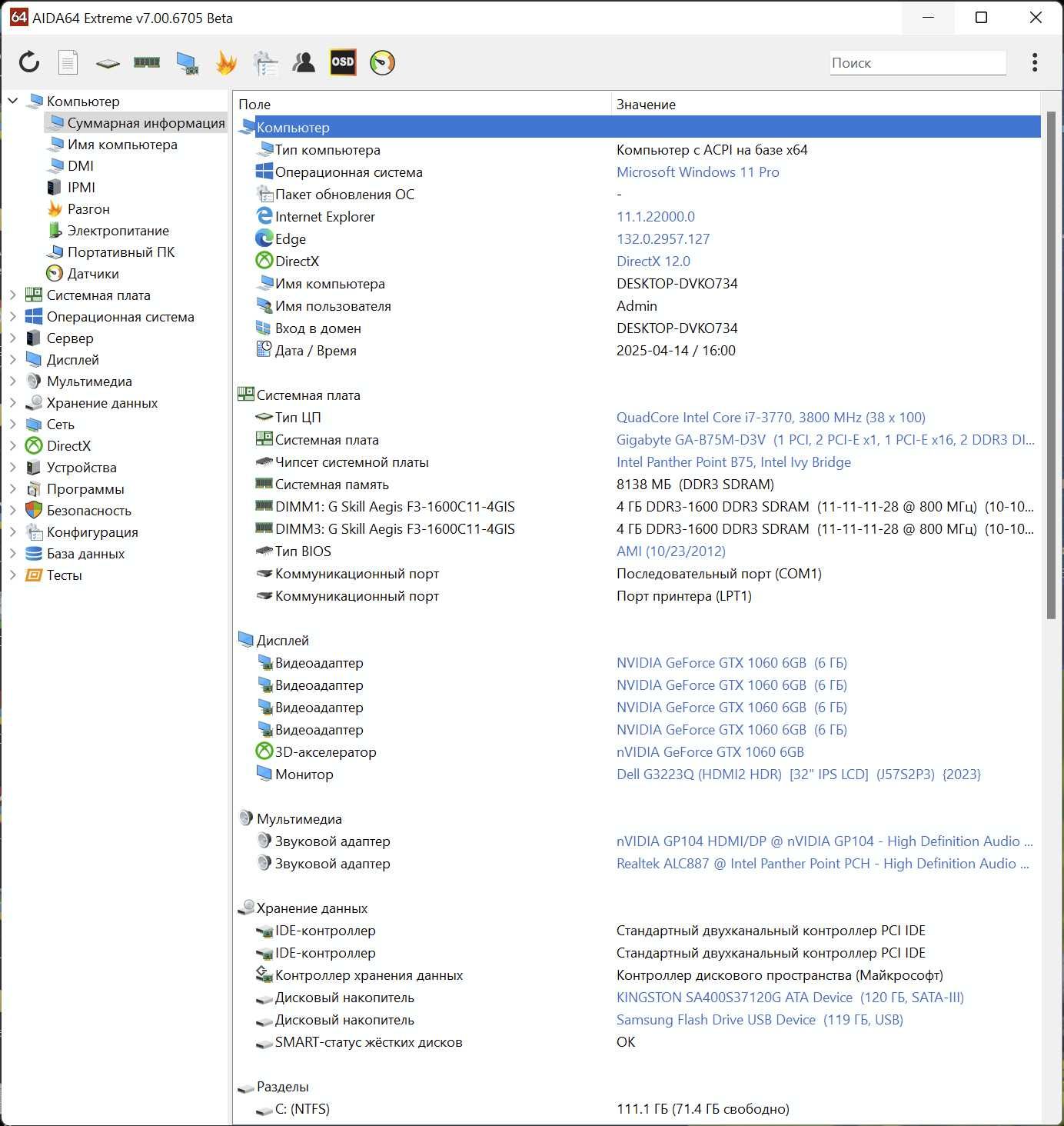Click Тесты benchmark icon in tree

click(34, 575)
